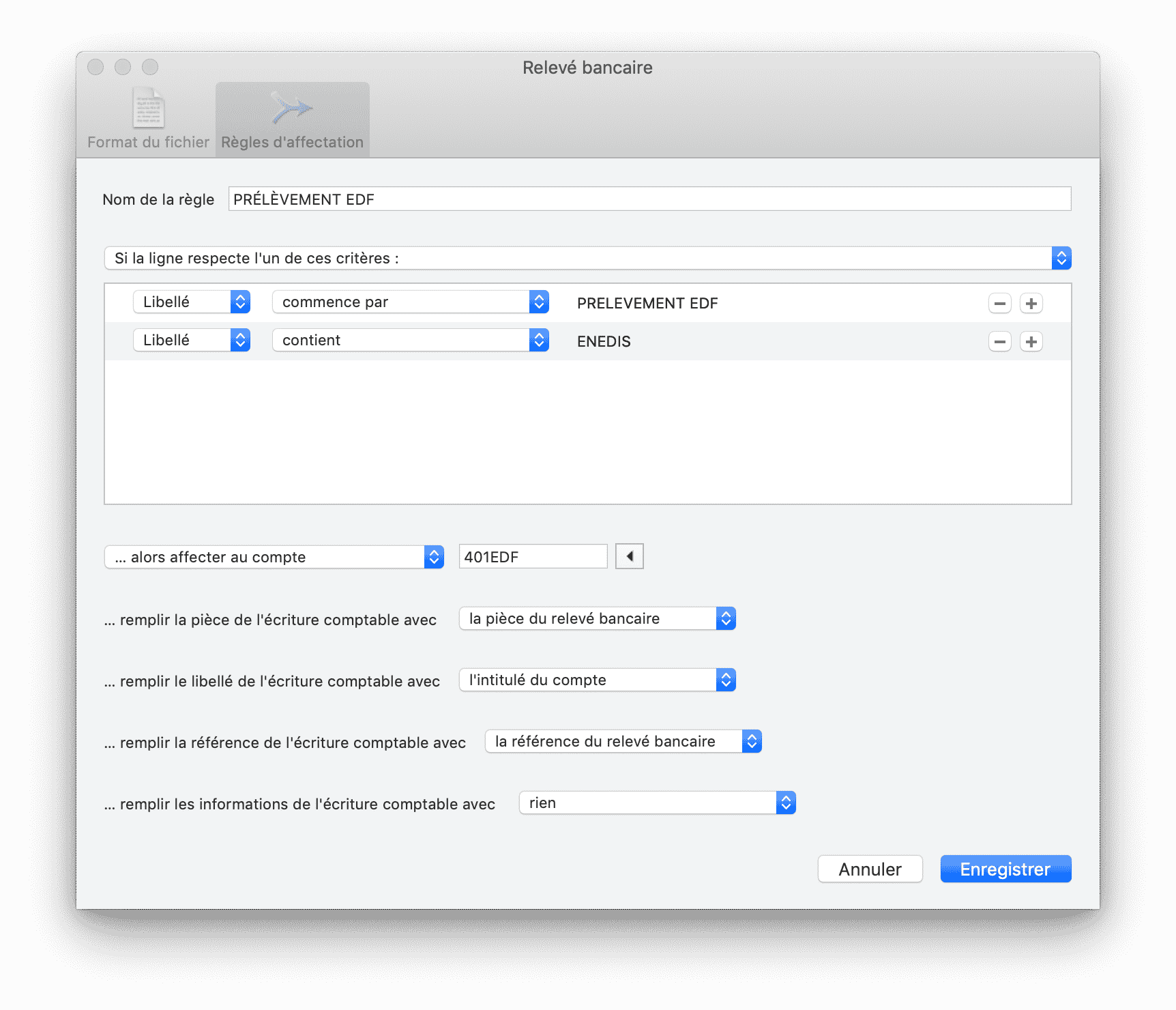The width and height of the screenshot is (1176, 1010).
Task: Open the Libellé dropdown in the ENEDIS row
Action: [x=192, y=340]
